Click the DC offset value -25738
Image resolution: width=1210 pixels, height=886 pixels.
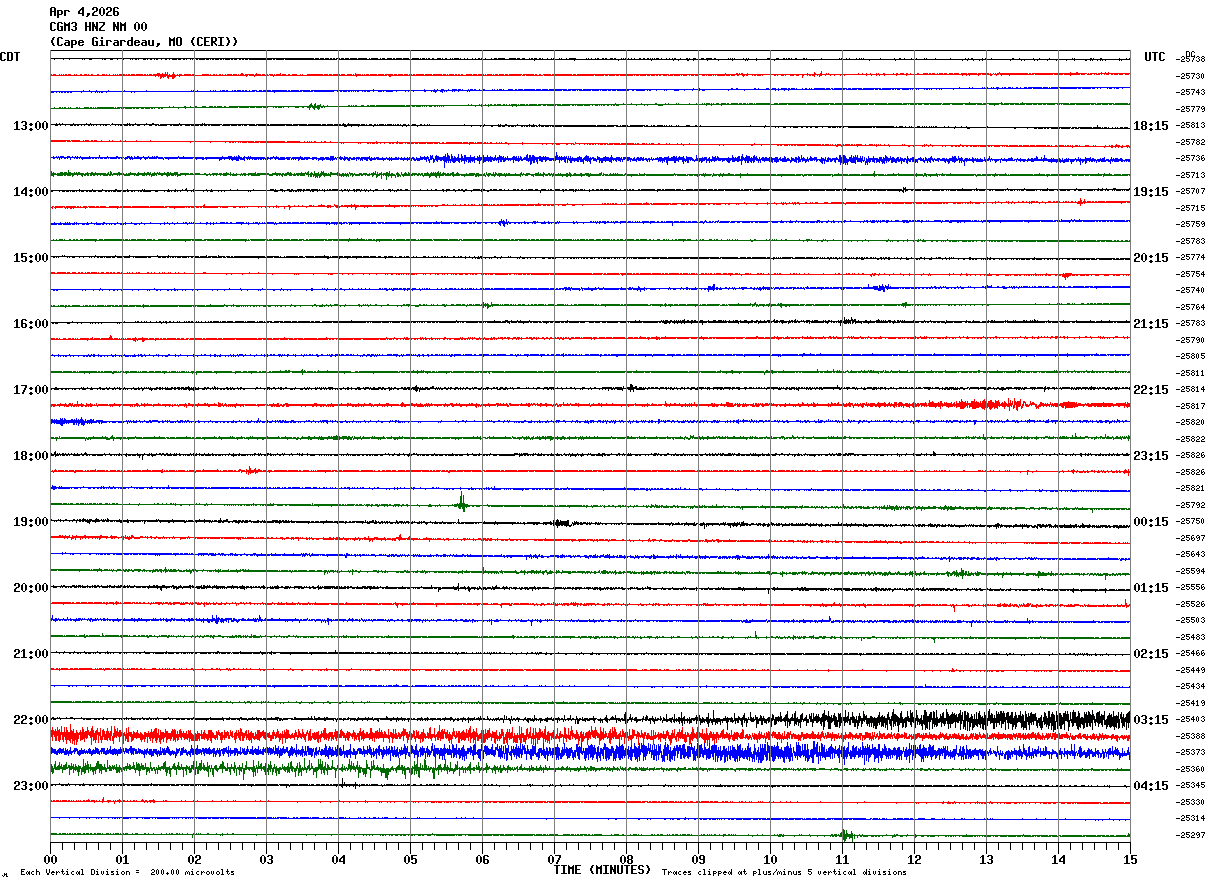[1191, 60]
